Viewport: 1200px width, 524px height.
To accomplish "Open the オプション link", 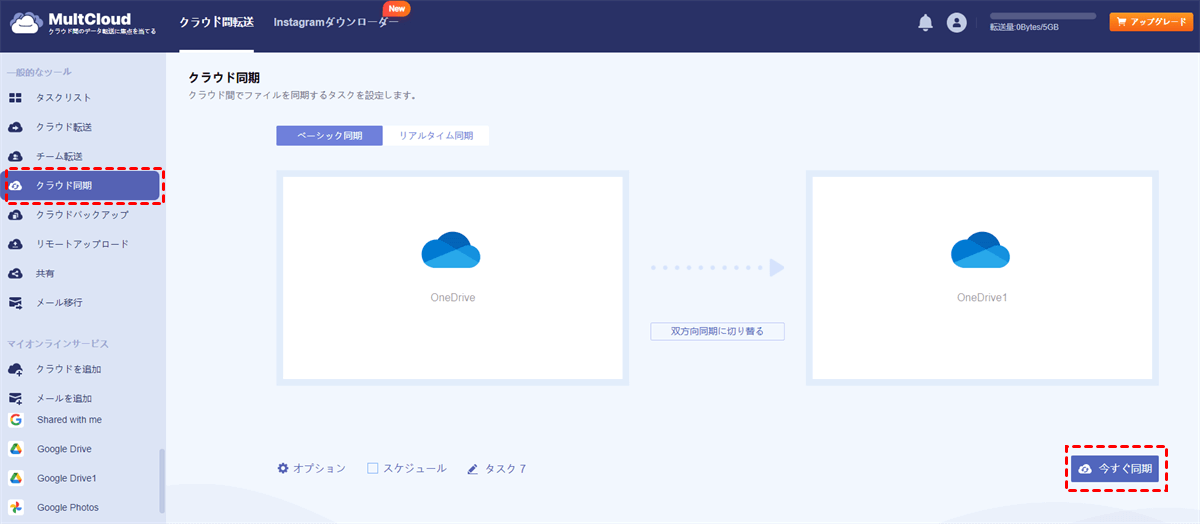I will (319, 468).
